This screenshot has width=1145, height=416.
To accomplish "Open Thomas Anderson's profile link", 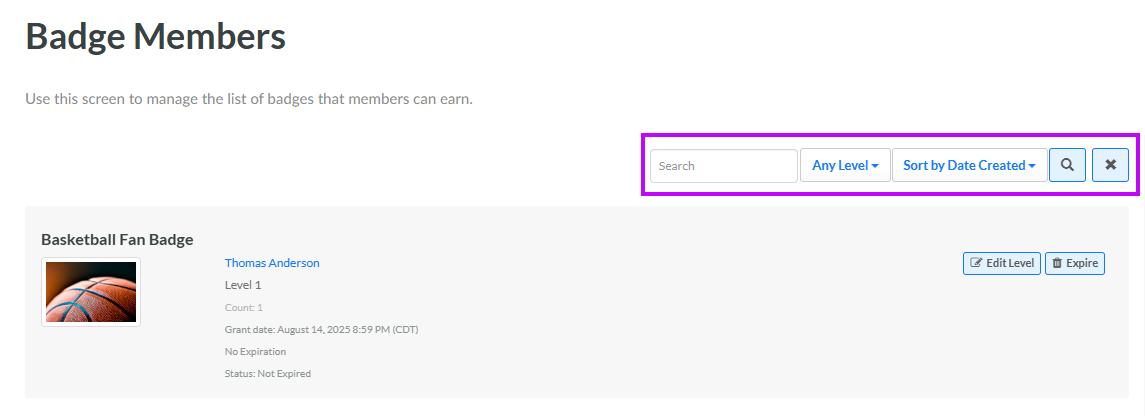I will click(x=272, y=263).
